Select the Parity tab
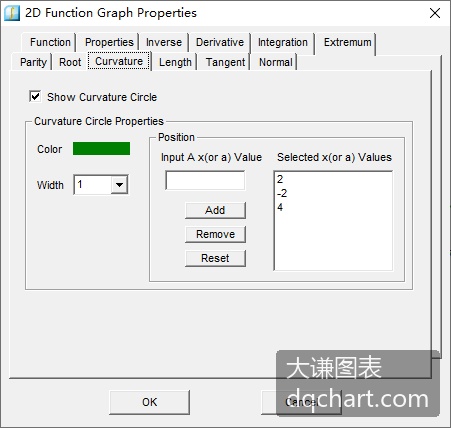The image size is (451, 428). [x=33, y=62]
